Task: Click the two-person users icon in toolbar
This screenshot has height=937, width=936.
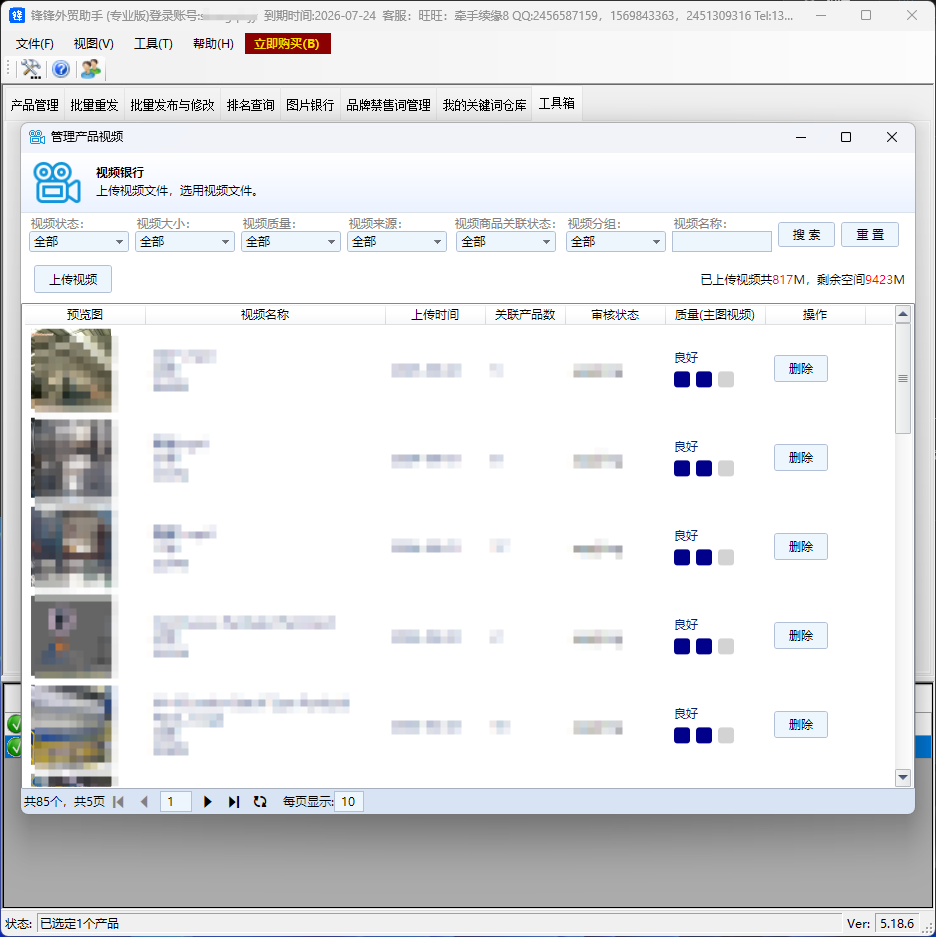Action: coord(91,69)
